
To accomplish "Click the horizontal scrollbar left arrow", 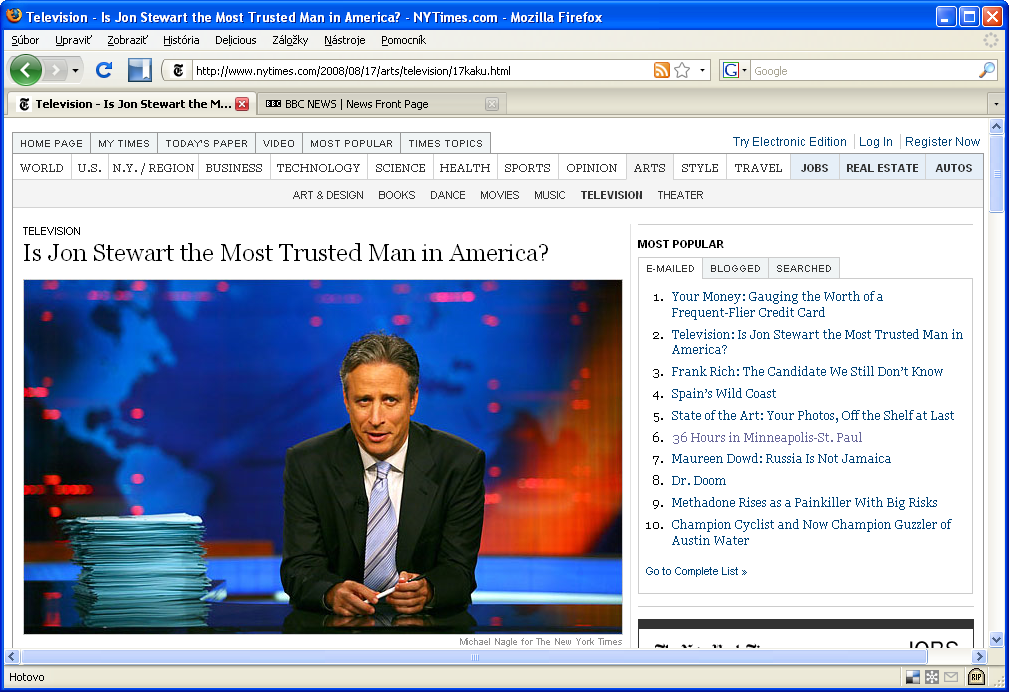I will pyautogui.click(x=11, y=657).
